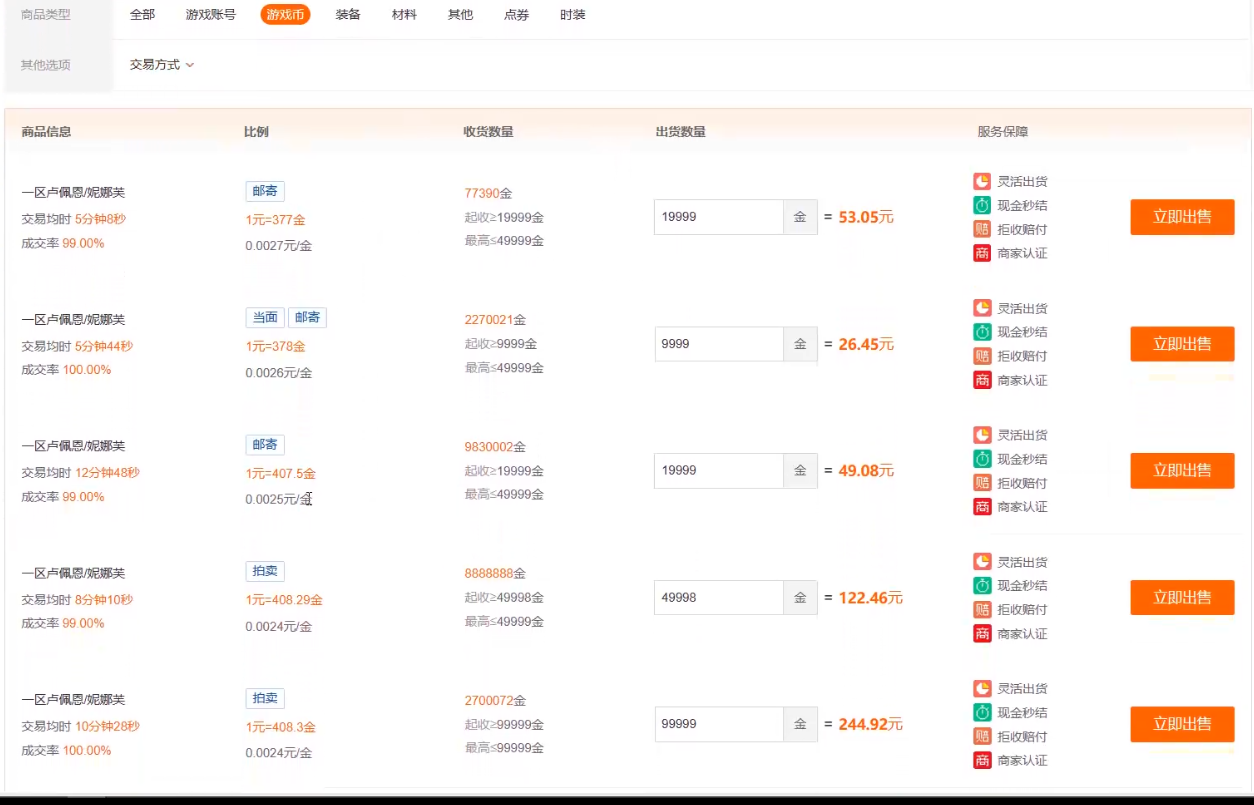The height and width of the screenshot is (805, 1254).
Task: Switch to the 装备 category tab
Action: (347, 14)
